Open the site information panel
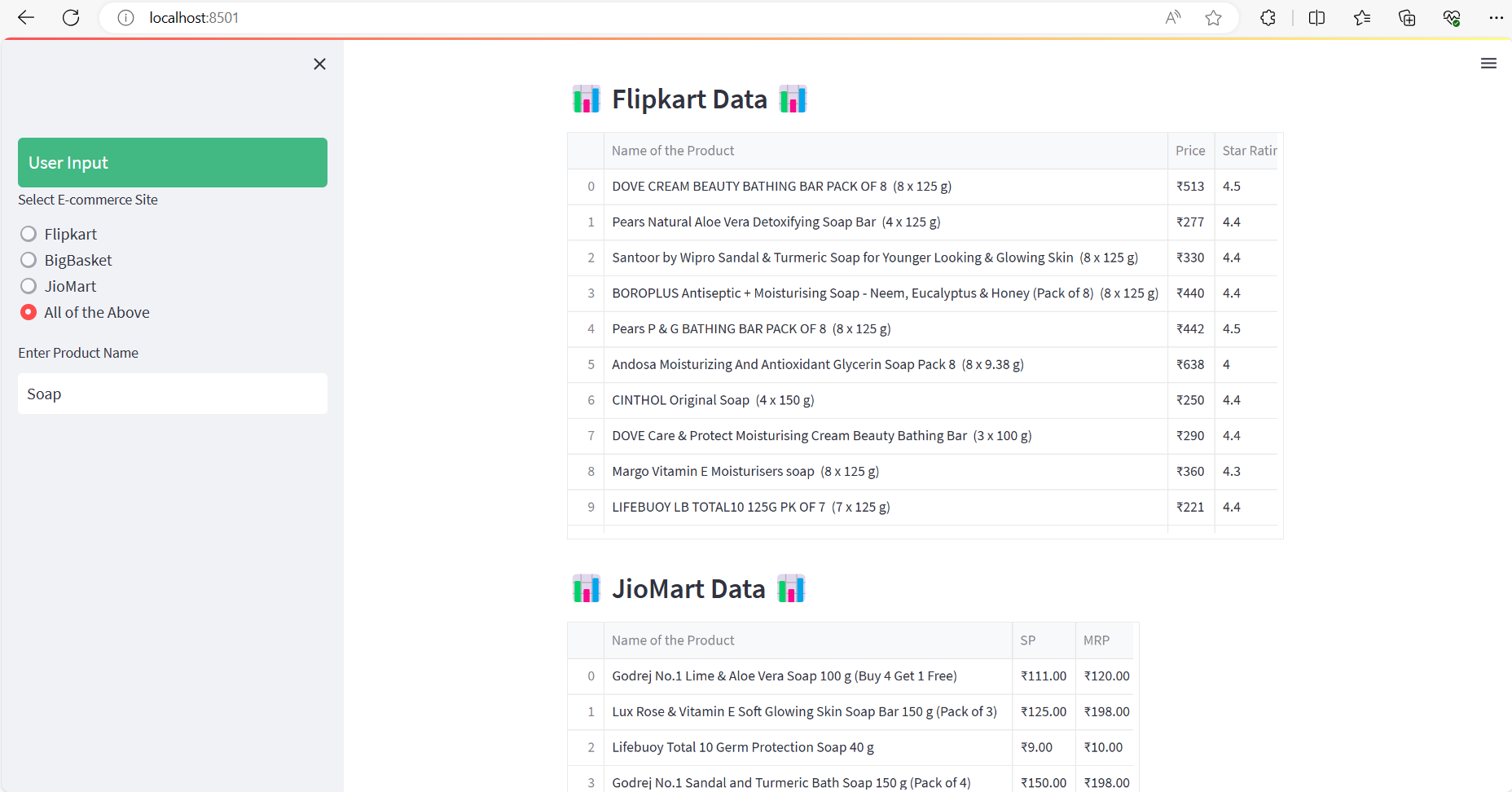This screenshot has height=792, width=1512. (125, 17)
